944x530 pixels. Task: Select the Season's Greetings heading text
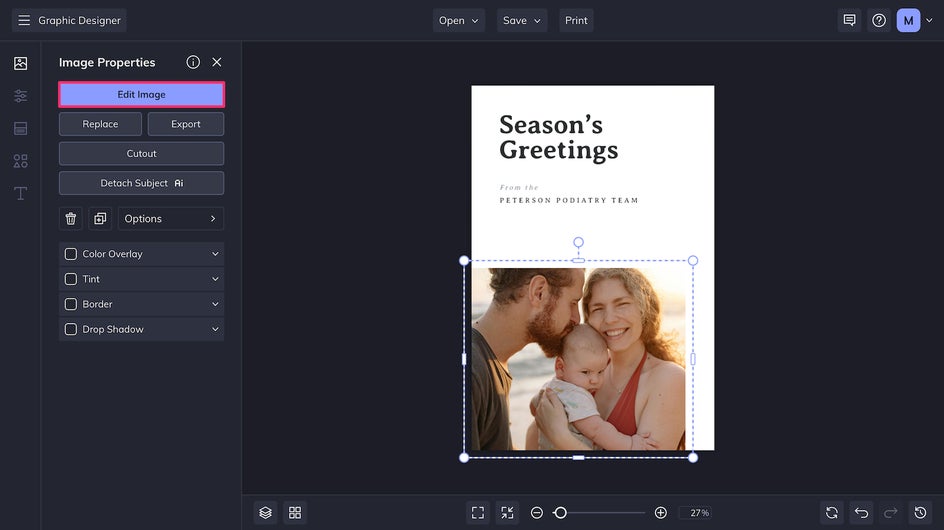coord(558,137)
